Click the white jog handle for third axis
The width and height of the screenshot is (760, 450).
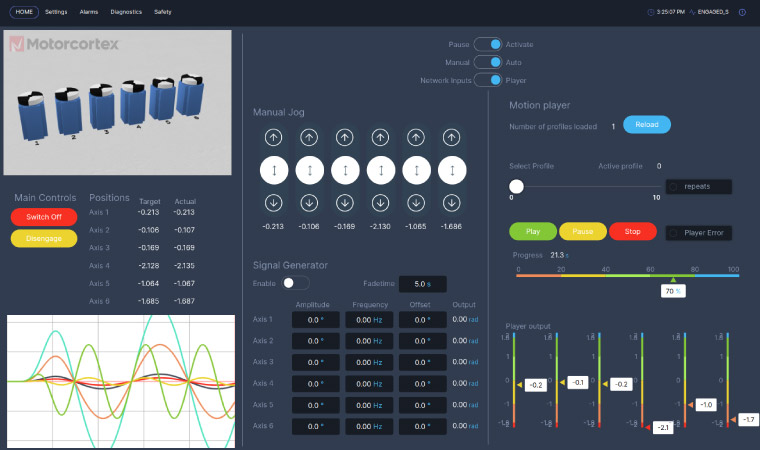(345, 171)
